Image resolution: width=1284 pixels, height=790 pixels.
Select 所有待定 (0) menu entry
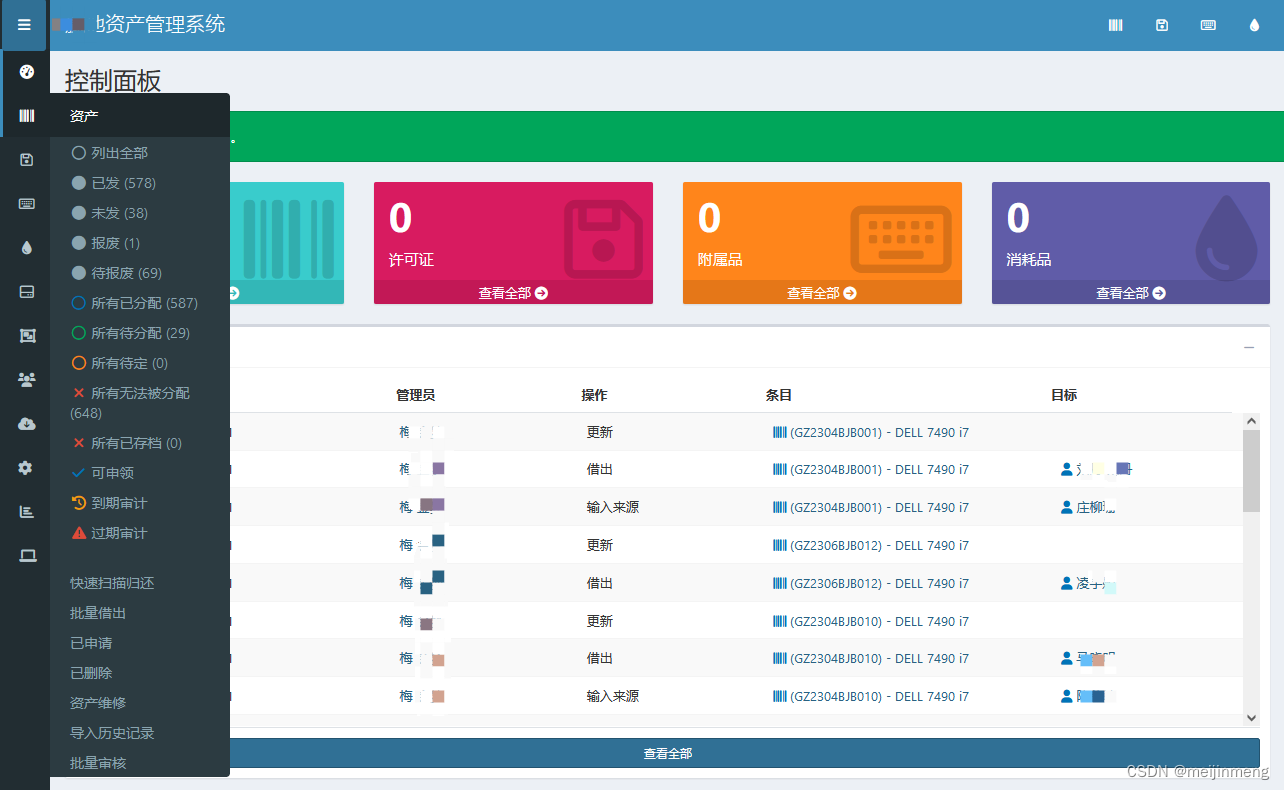(x=120, y=363)
